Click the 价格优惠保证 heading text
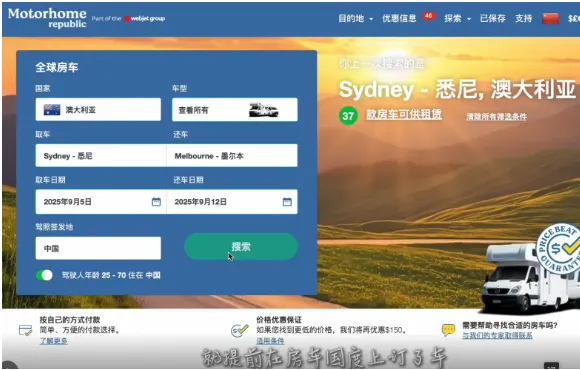580x370 pixels. click(x=279, y=320)
